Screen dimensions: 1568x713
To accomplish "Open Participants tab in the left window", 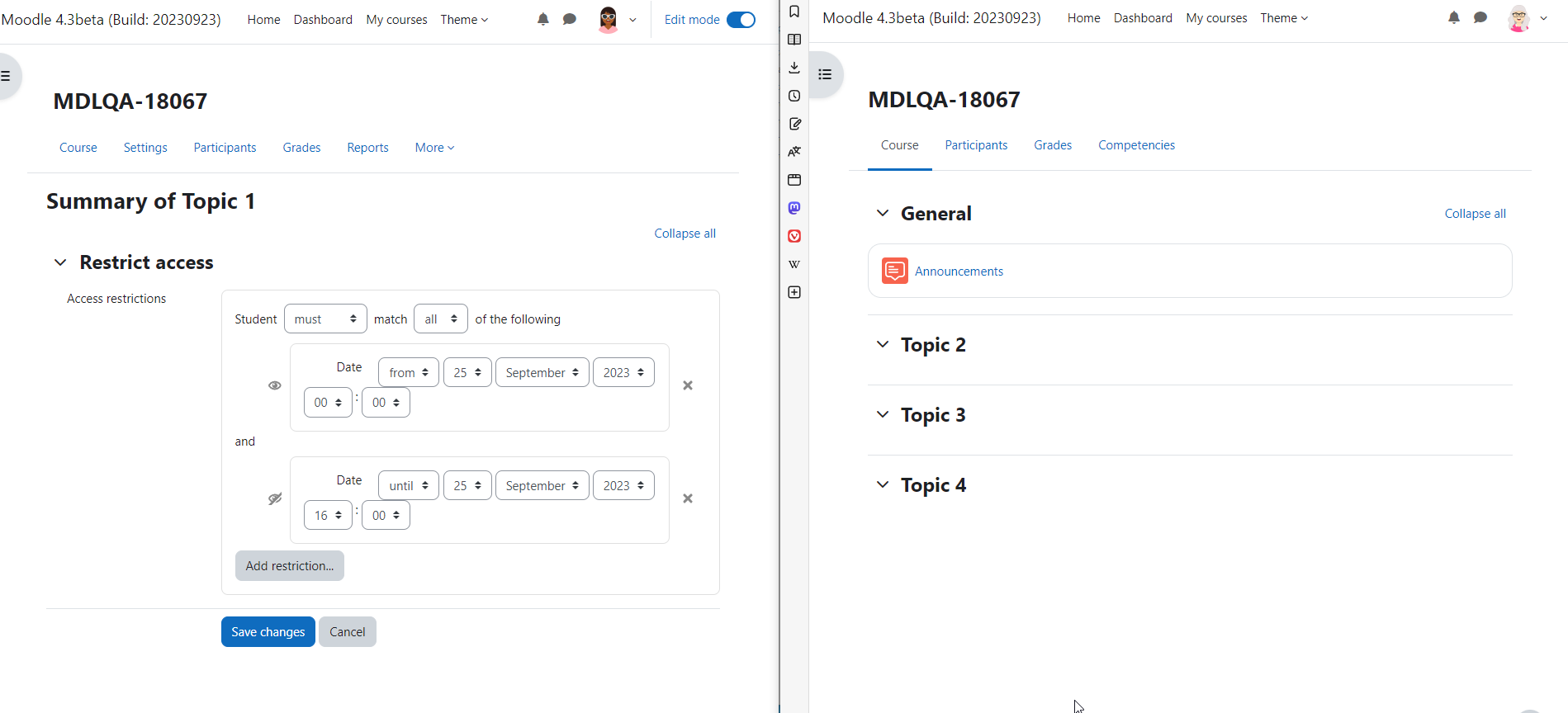I will pos(225,148).
